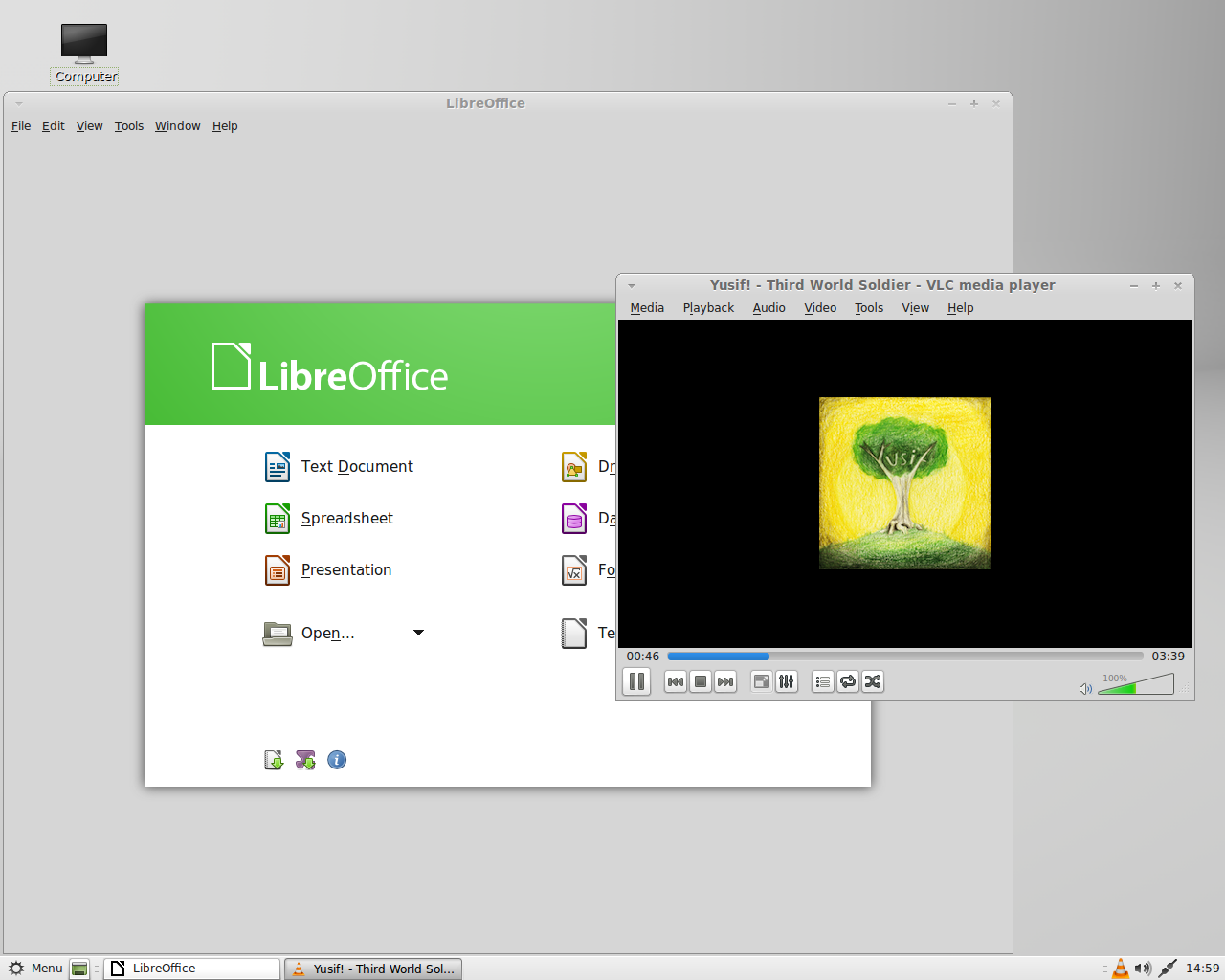Adjust the VLC volume slider
Viewport: 1225px width, 980px height.
tap(1136, 683)
